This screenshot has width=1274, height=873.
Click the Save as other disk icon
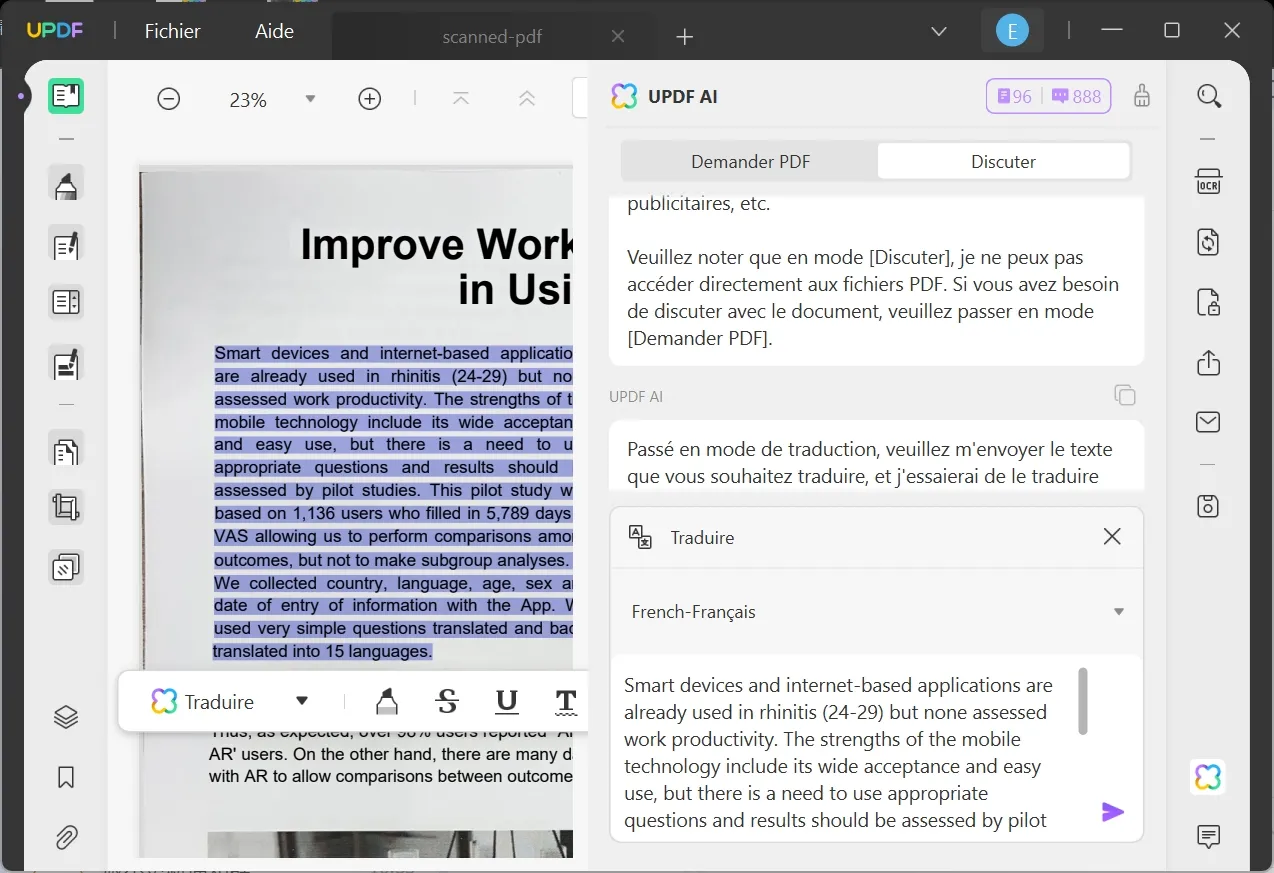(x=1209, y=506)
